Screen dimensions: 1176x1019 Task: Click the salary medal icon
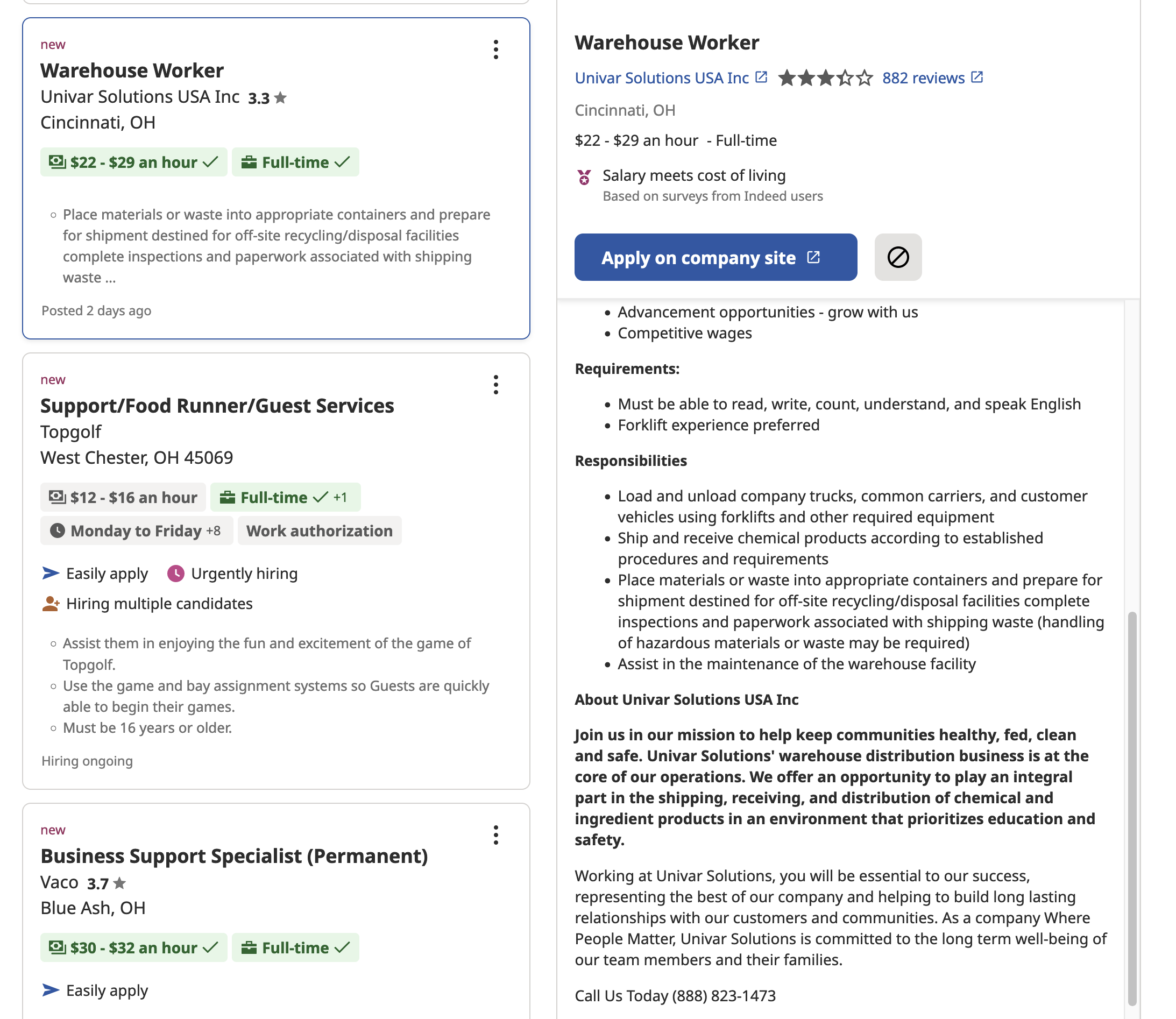(x=584, y=178)
